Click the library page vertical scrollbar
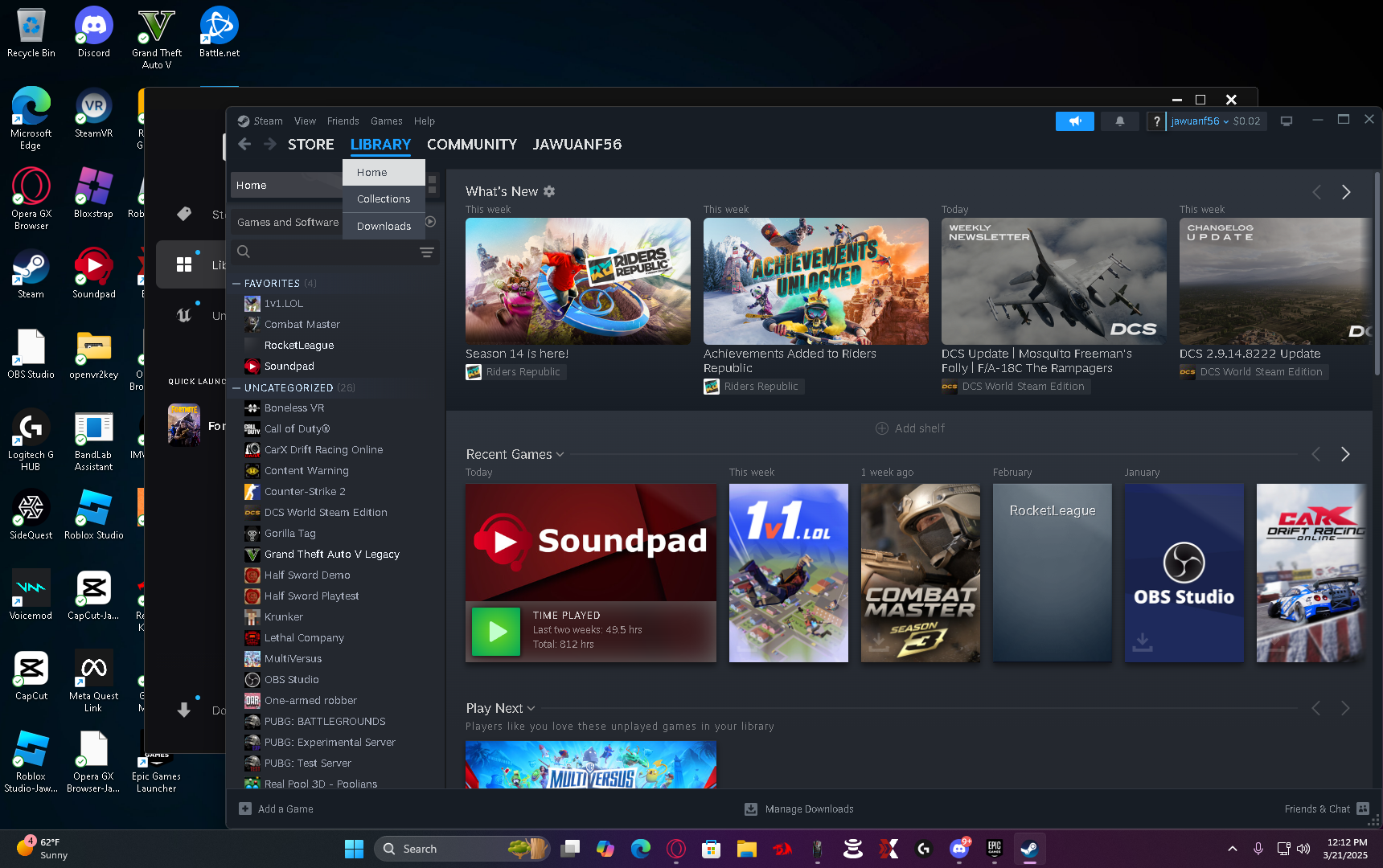1383x868 pixels. pos(1377,273)
